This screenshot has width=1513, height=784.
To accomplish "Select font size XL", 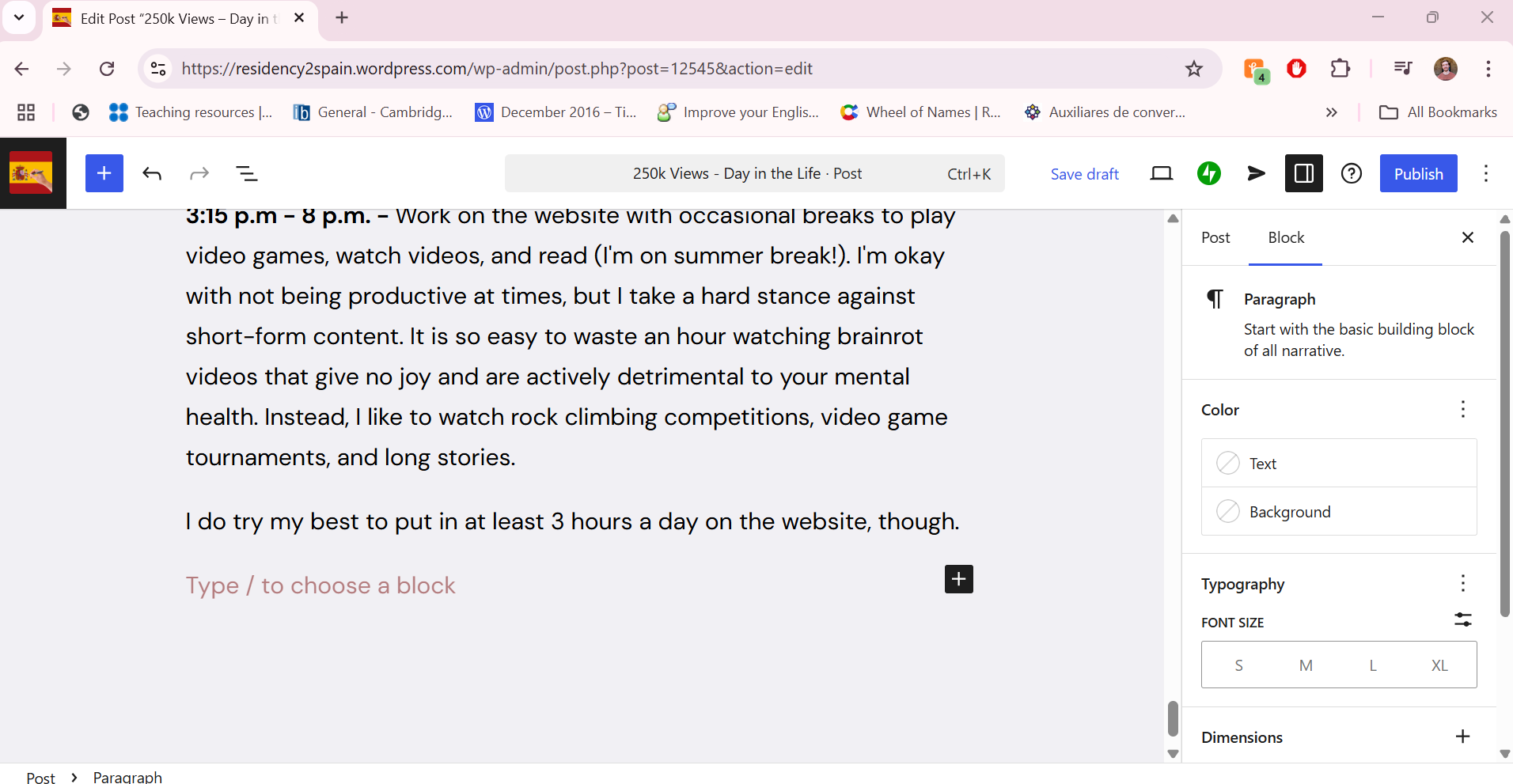I will [1439, 665].
